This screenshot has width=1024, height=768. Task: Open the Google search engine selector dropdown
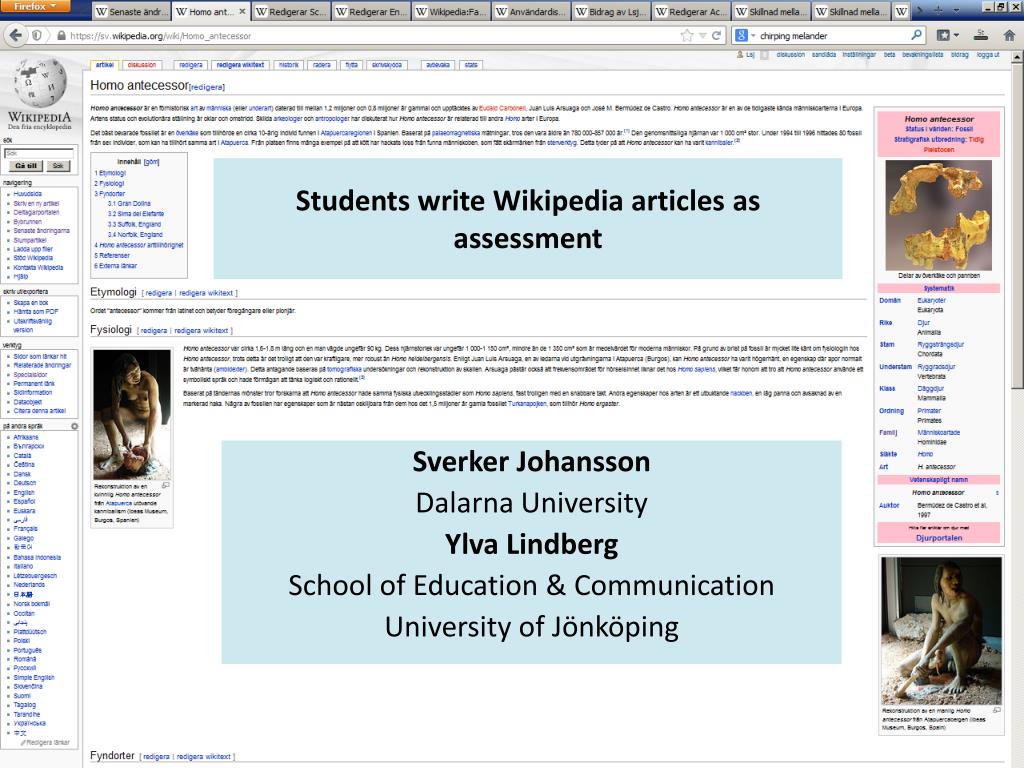coord(745,35)
